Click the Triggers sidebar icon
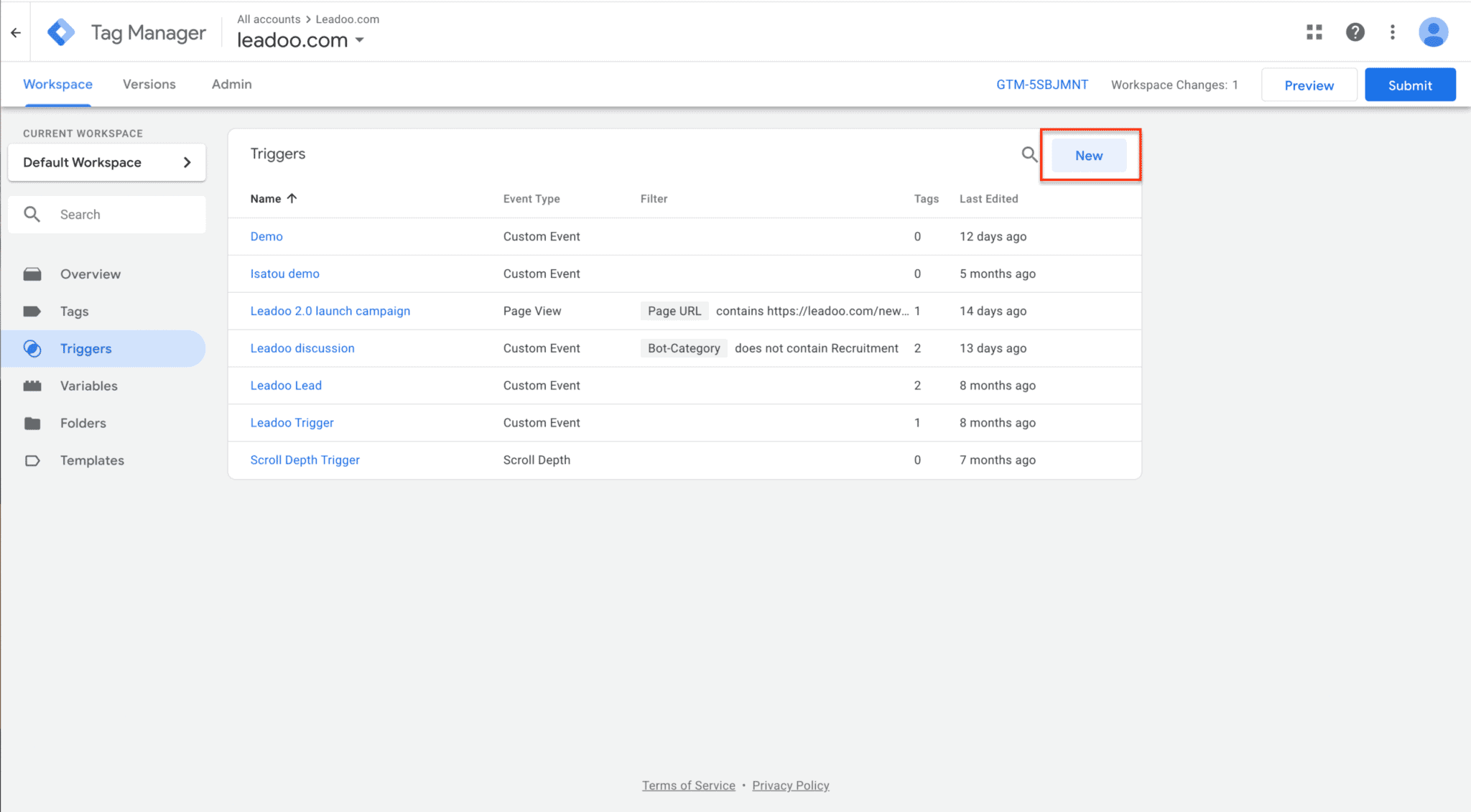 tap(33, 348)
